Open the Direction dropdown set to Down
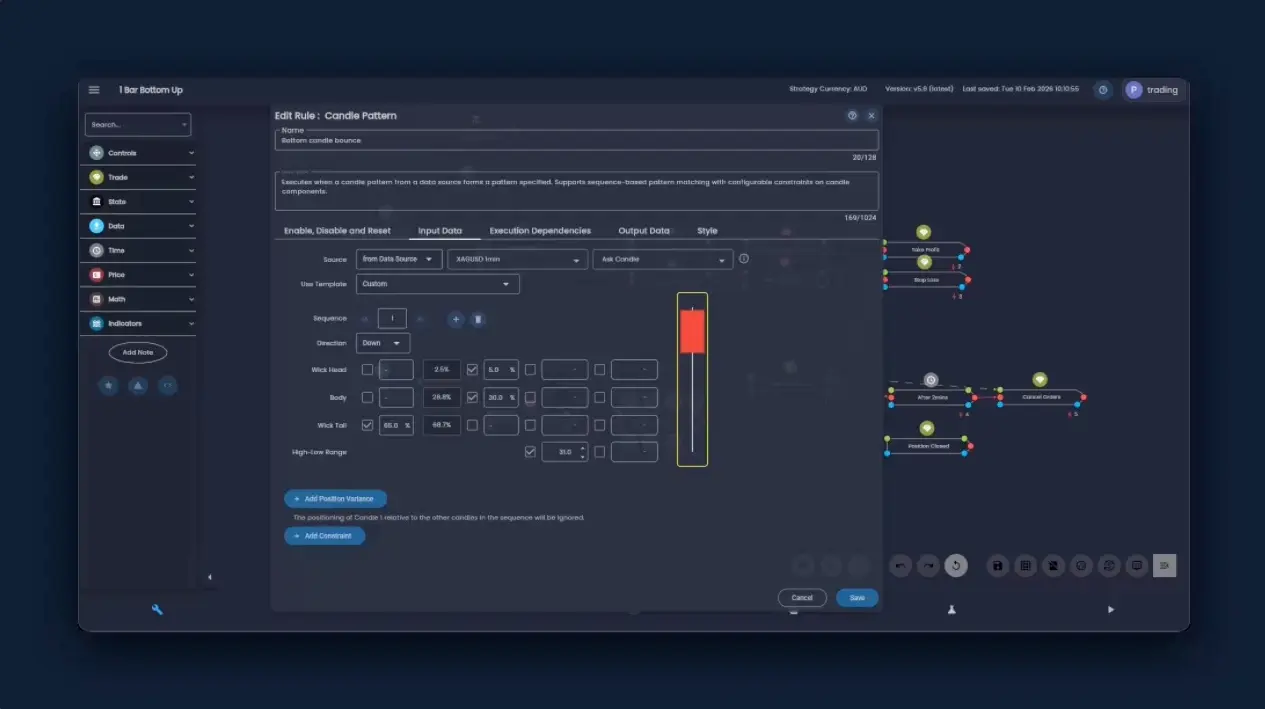Image resolution: width=1265 pixels, height=709 pixels. [383, 343]
